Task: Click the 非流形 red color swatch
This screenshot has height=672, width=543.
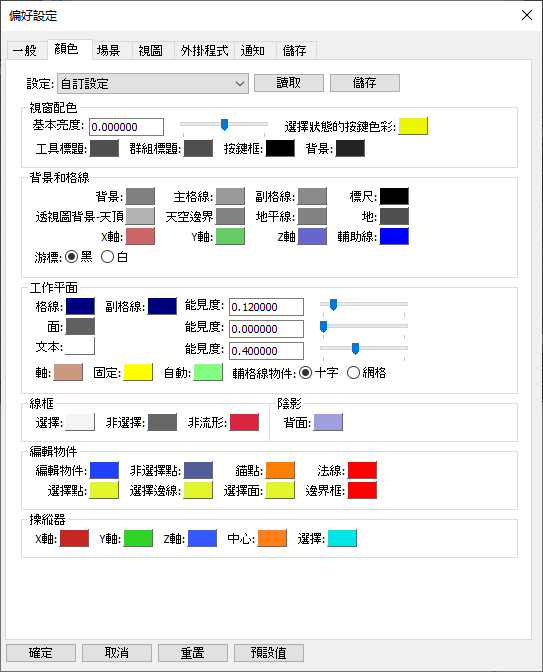Action: (x=244, y=422)
